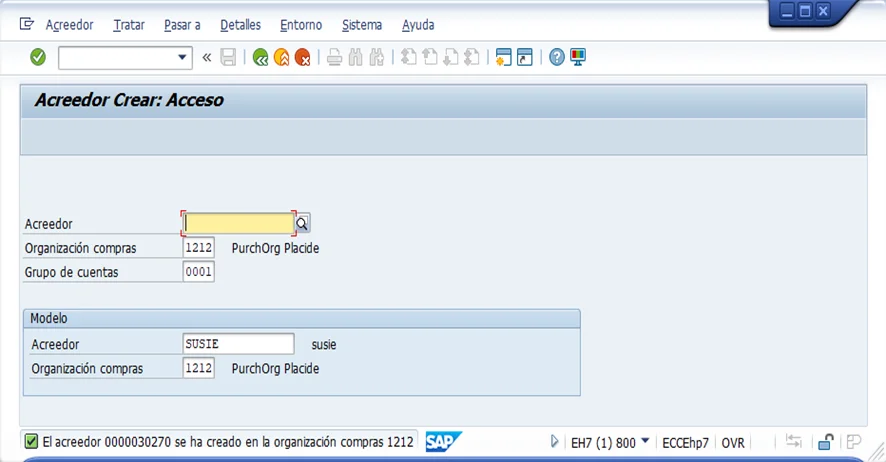Image resolution: width=886 pixels, height=462 pixels.
Task: Click the orange Exit icon
Action: 282,58
